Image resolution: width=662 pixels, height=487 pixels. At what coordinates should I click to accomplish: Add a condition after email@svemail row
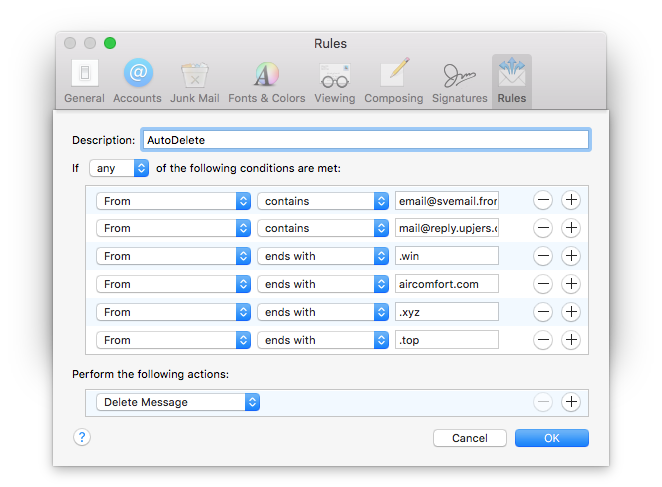[x=571, y=200]
